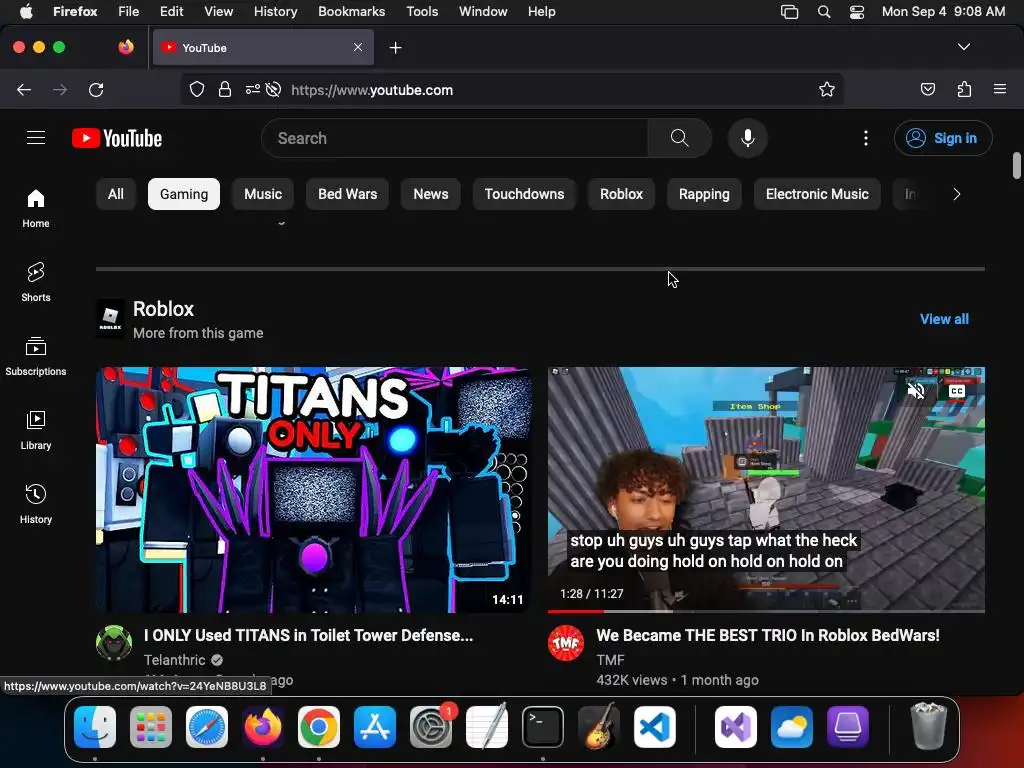
Task: Open Library from the sidebar
Action: coord(36,430)
